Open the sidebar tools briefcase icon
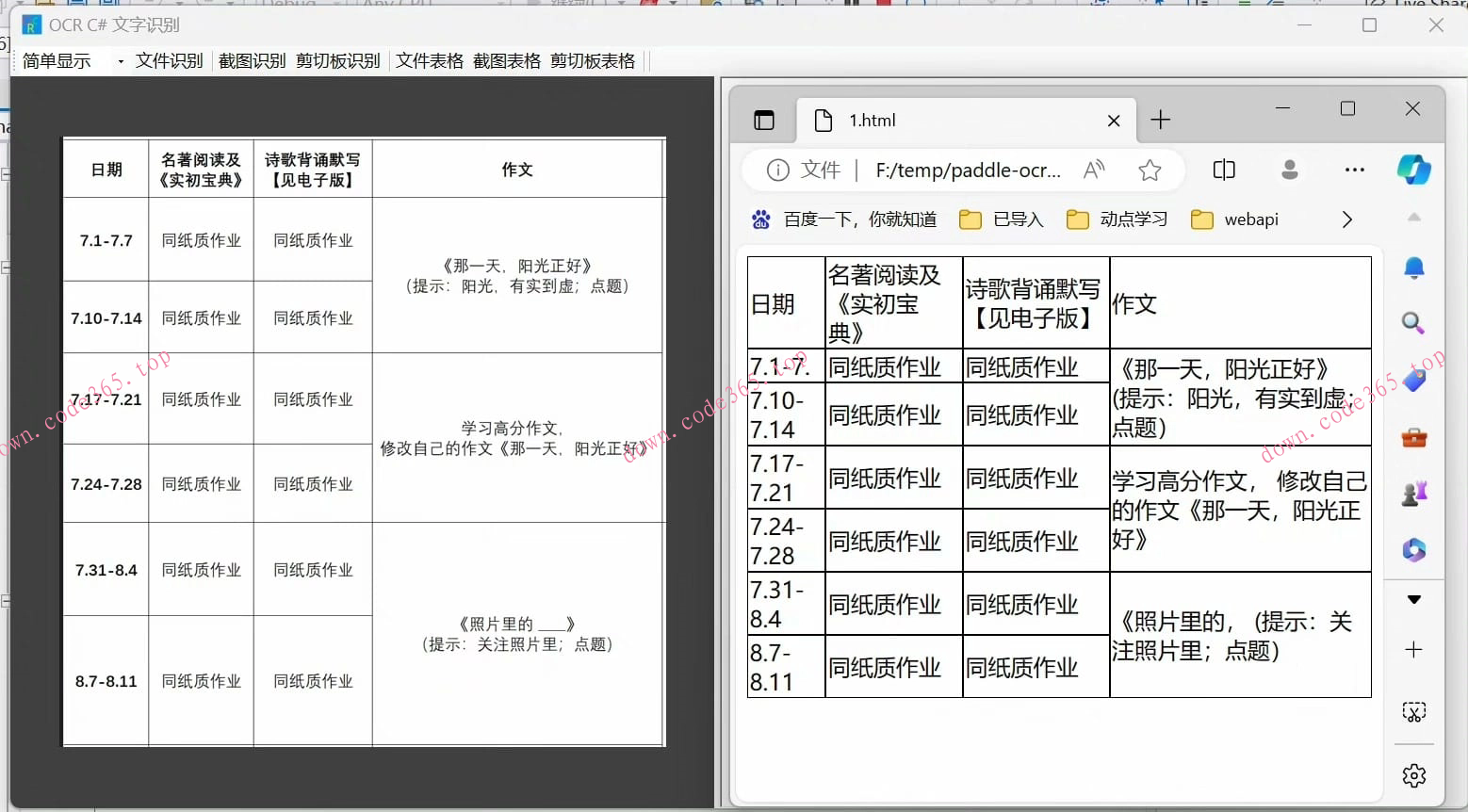1468x812 pixels. pyautogui.click(x=1413, y=438)
